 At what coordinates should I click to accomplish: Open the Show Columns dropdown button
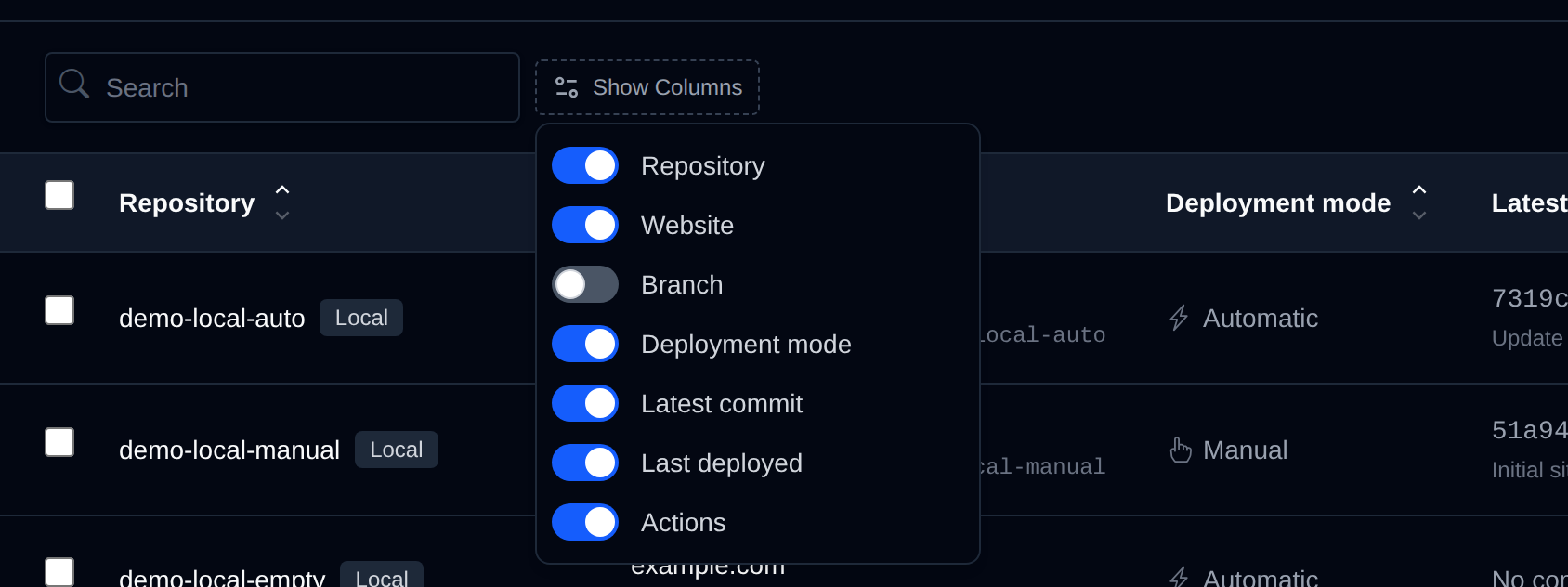coord(647,87)
